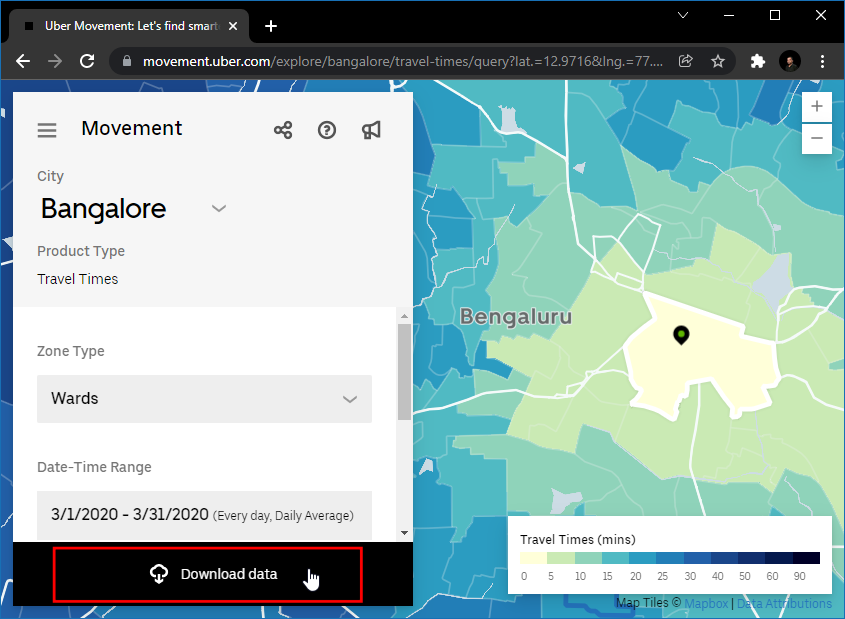Zoom in on the map with plus button
Viewport: 845px width, 619px height.
(x=817, y=107)
